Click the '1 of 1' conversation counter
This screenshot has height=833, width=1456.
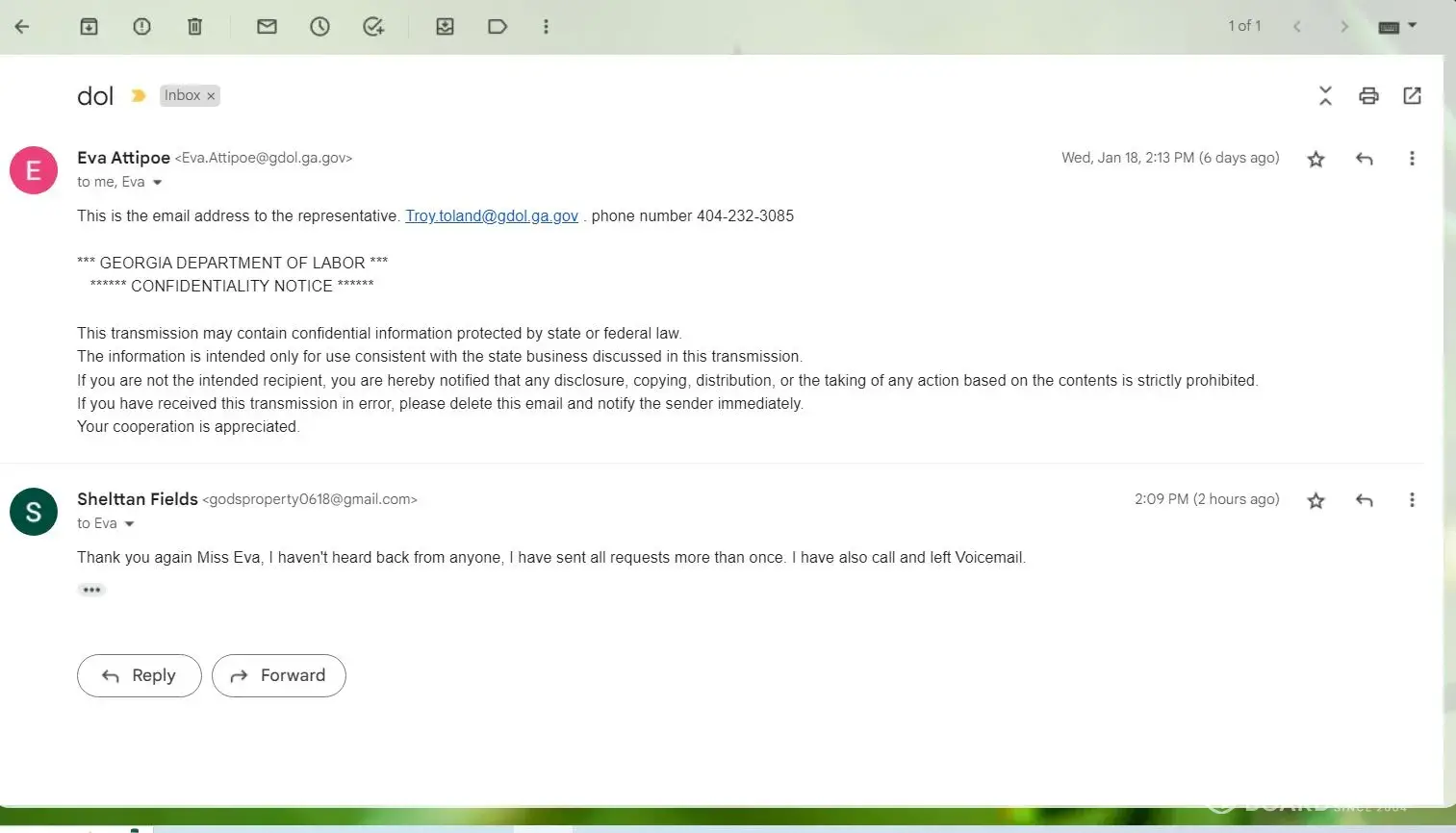pyautogui.click(x=1244, y=26)
